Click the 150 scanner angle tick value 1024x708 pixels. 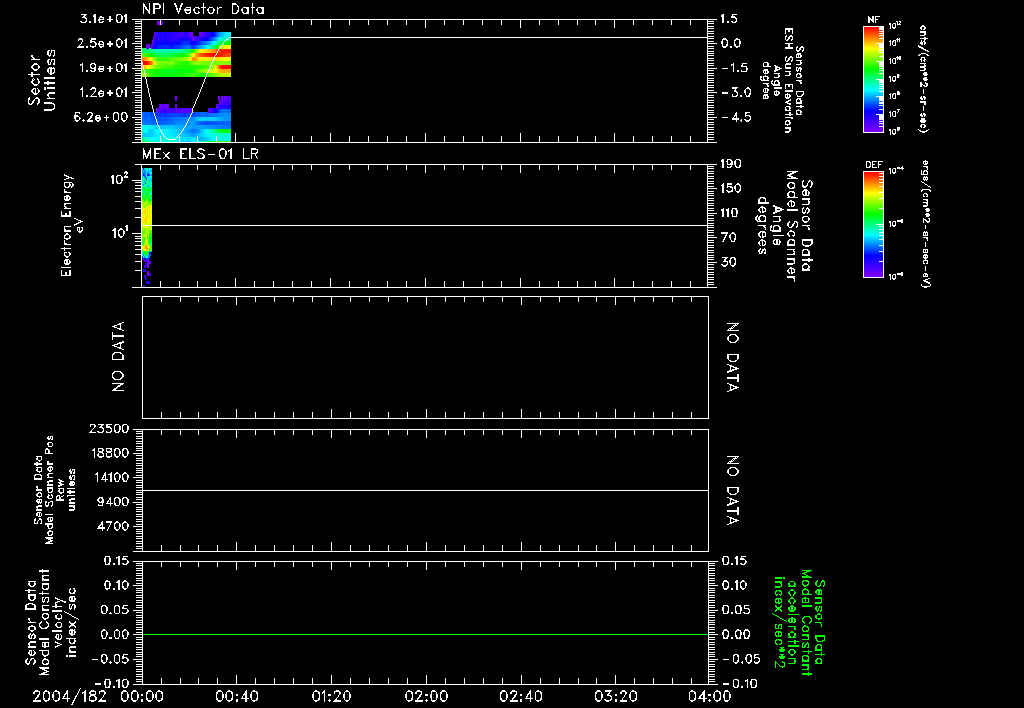(x=731, y=189)
